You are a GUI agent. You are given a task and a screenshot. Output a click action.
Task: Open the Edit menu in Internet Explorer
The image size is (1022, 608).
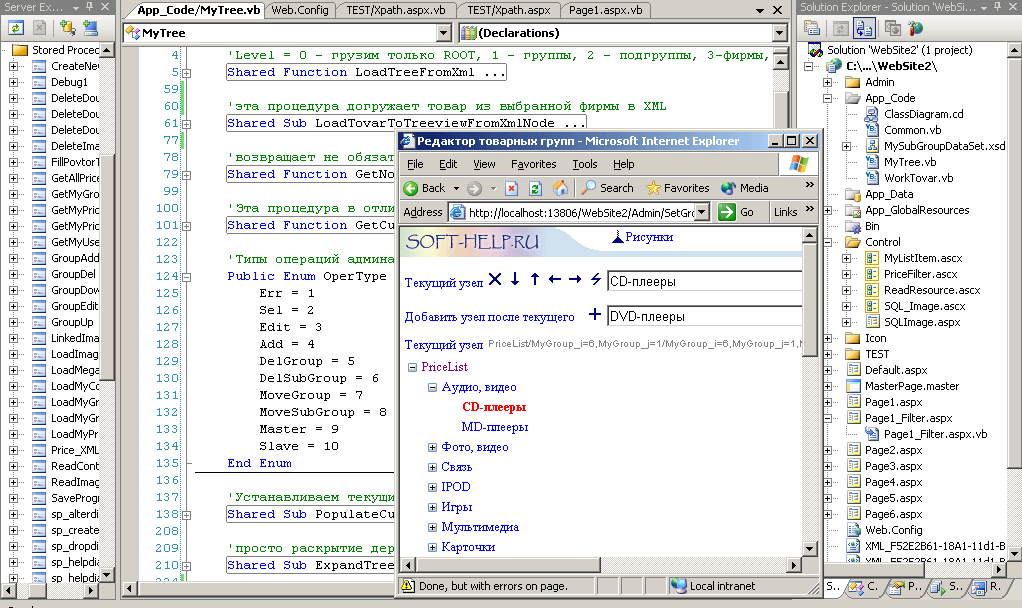pos(448,164)
